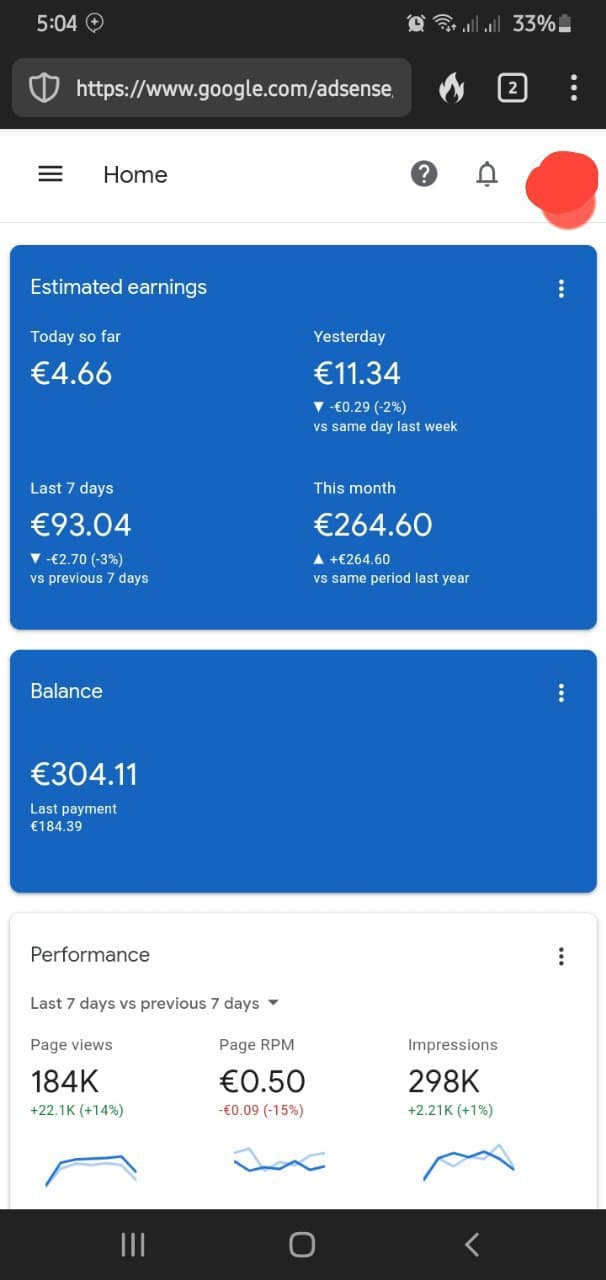Open the hamburger navigation menu
This screenshot has width=606, height=1280.
(50, 174)
